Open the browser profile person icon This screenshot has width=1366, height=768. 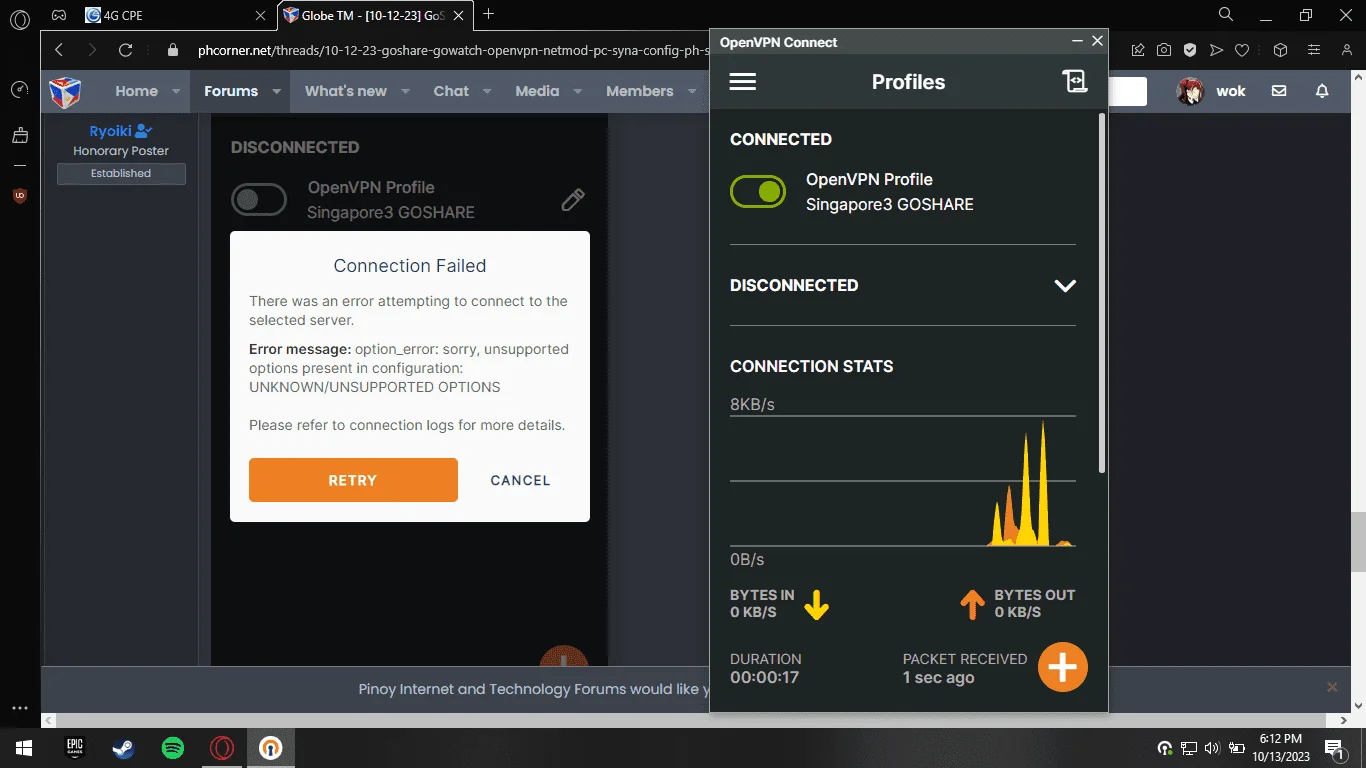coord(1345,50)
